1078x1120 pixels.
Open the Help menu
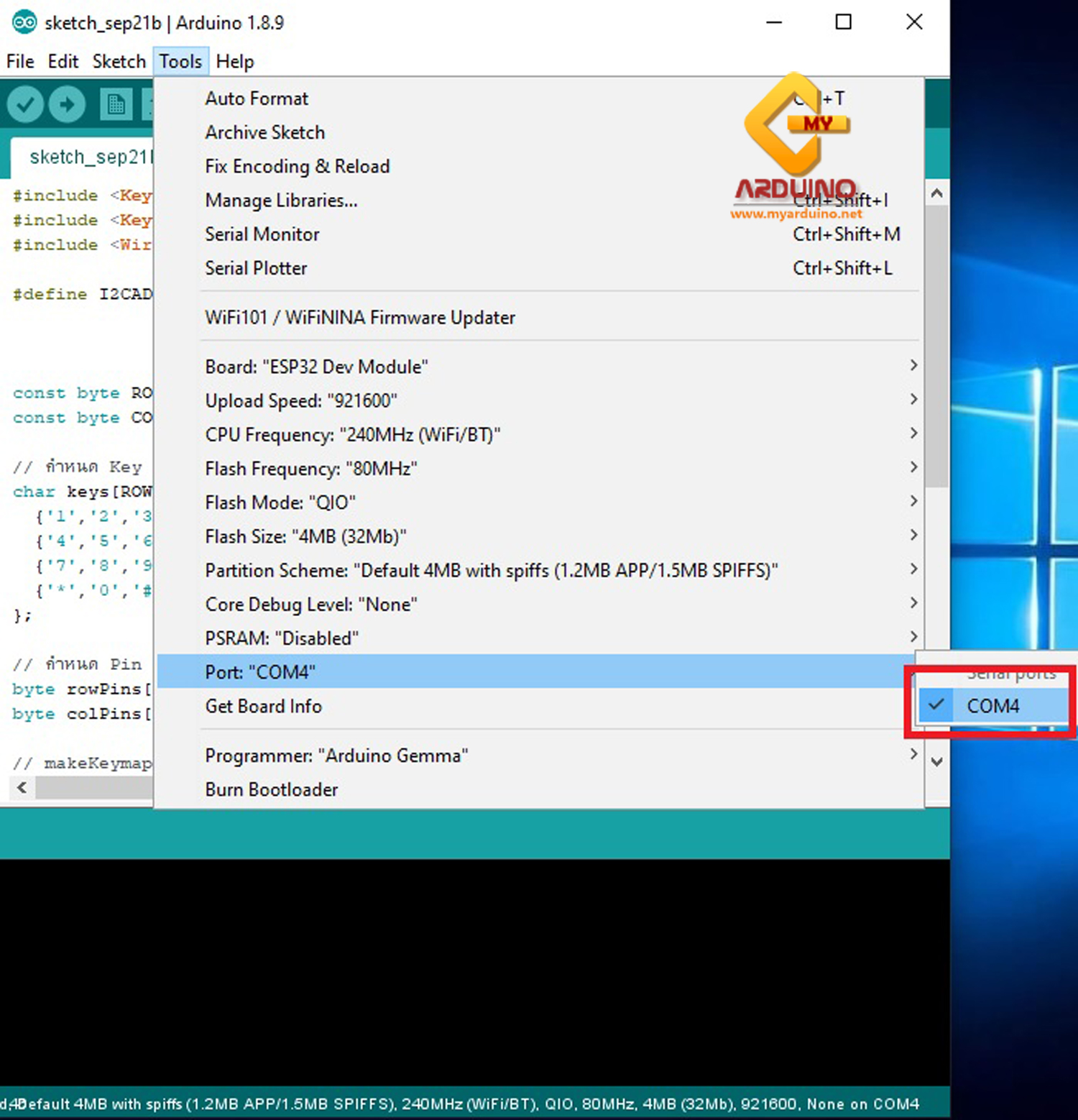coord(234,61)
